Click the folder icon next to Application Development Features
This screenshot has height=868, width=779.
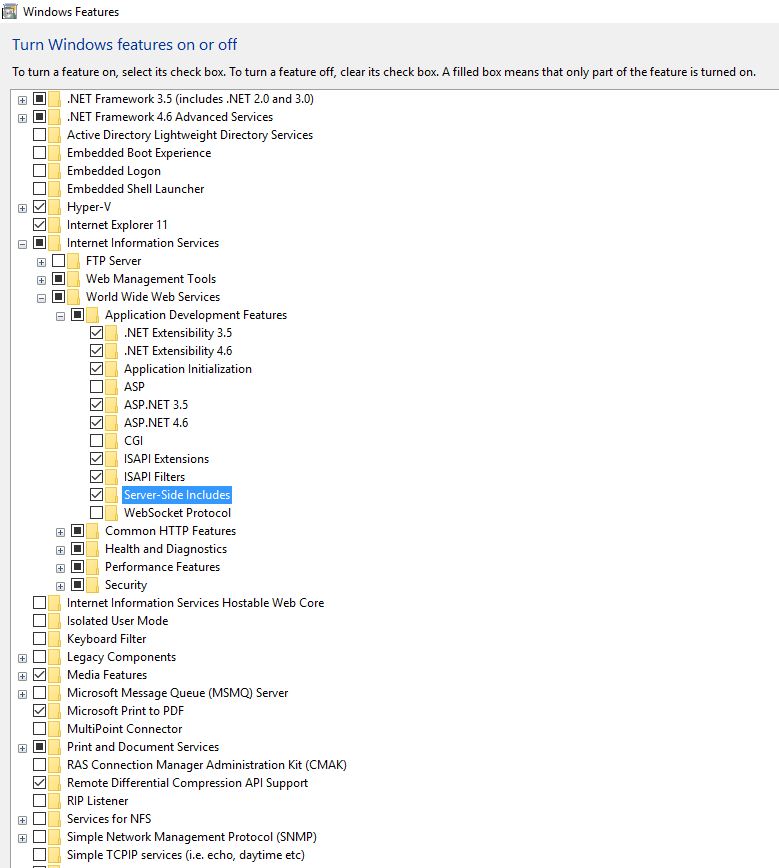point(92,315)
